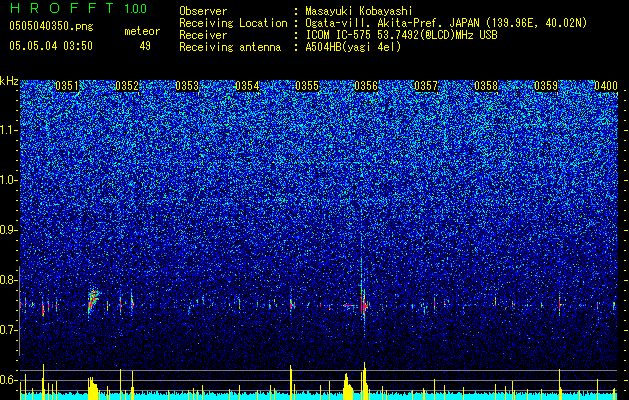Viewport: 629px width, 400px height.
Task: Click the 0.7 kHz axis label
Action: (x=9, y=330)
